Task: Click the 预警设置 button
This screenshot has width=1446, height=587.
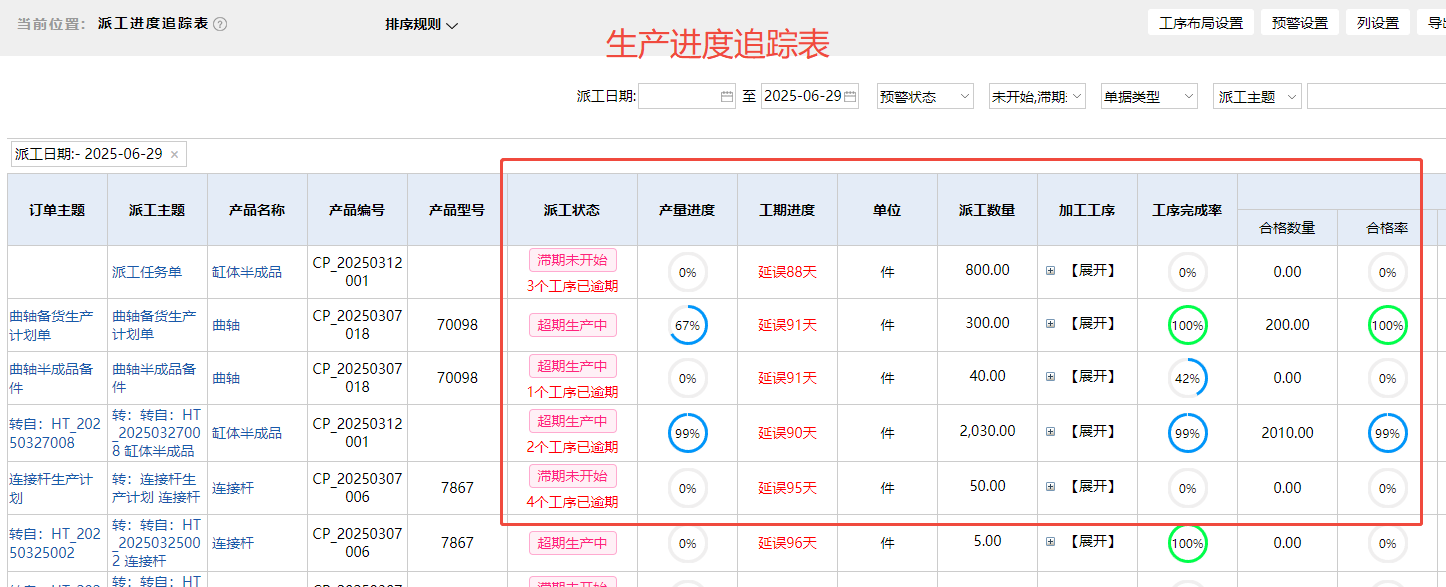Action: coord(1300,23)
